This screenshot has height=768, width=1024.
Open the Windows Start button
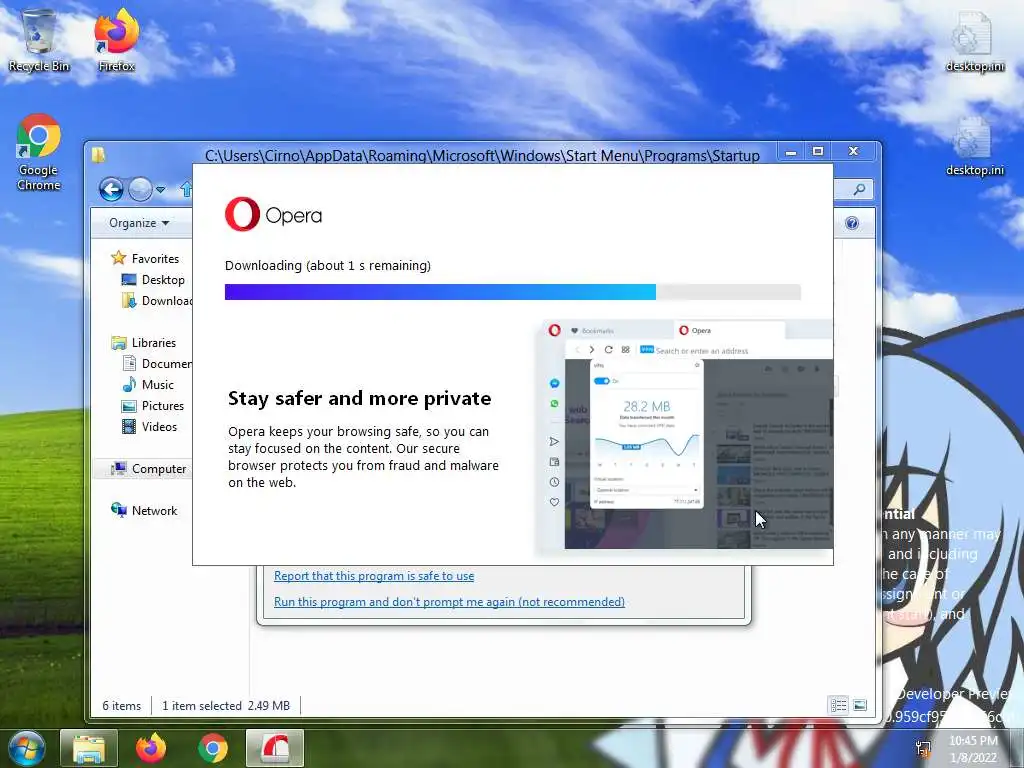26,748
